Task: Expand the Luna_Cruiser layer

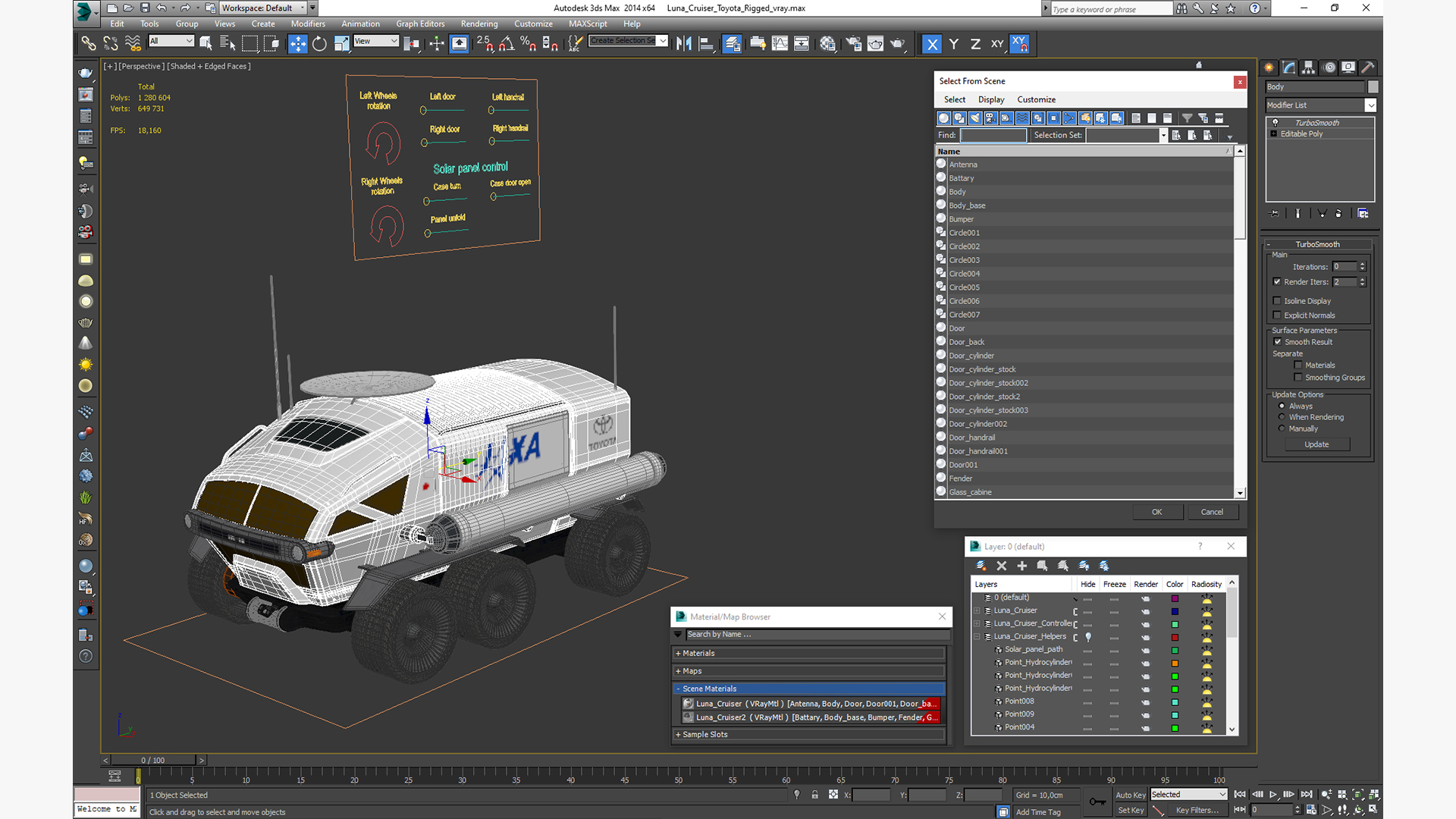Action: [977, 610]
